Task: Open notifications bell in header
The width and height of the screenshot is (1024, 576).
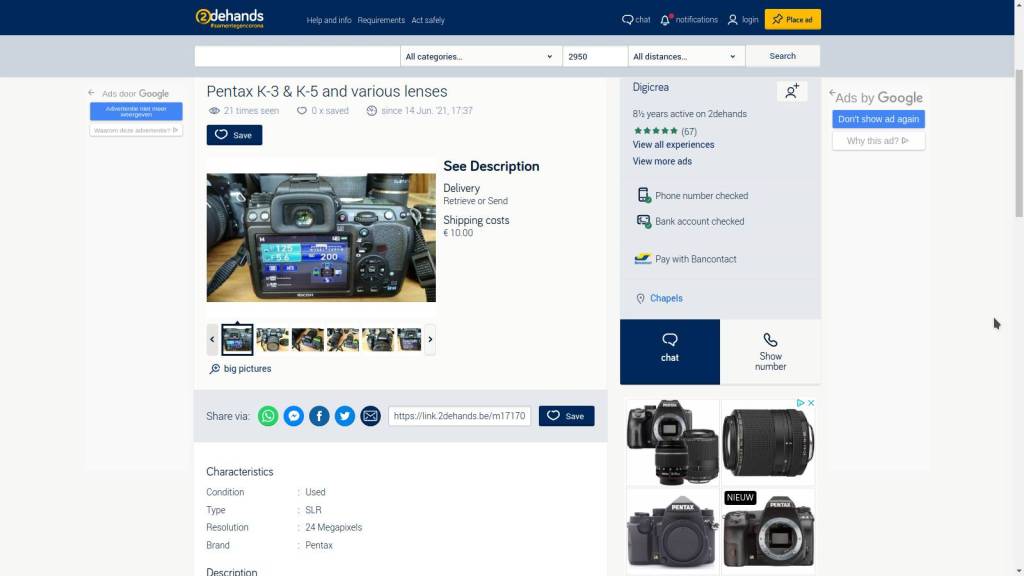Action: [688, 20]
